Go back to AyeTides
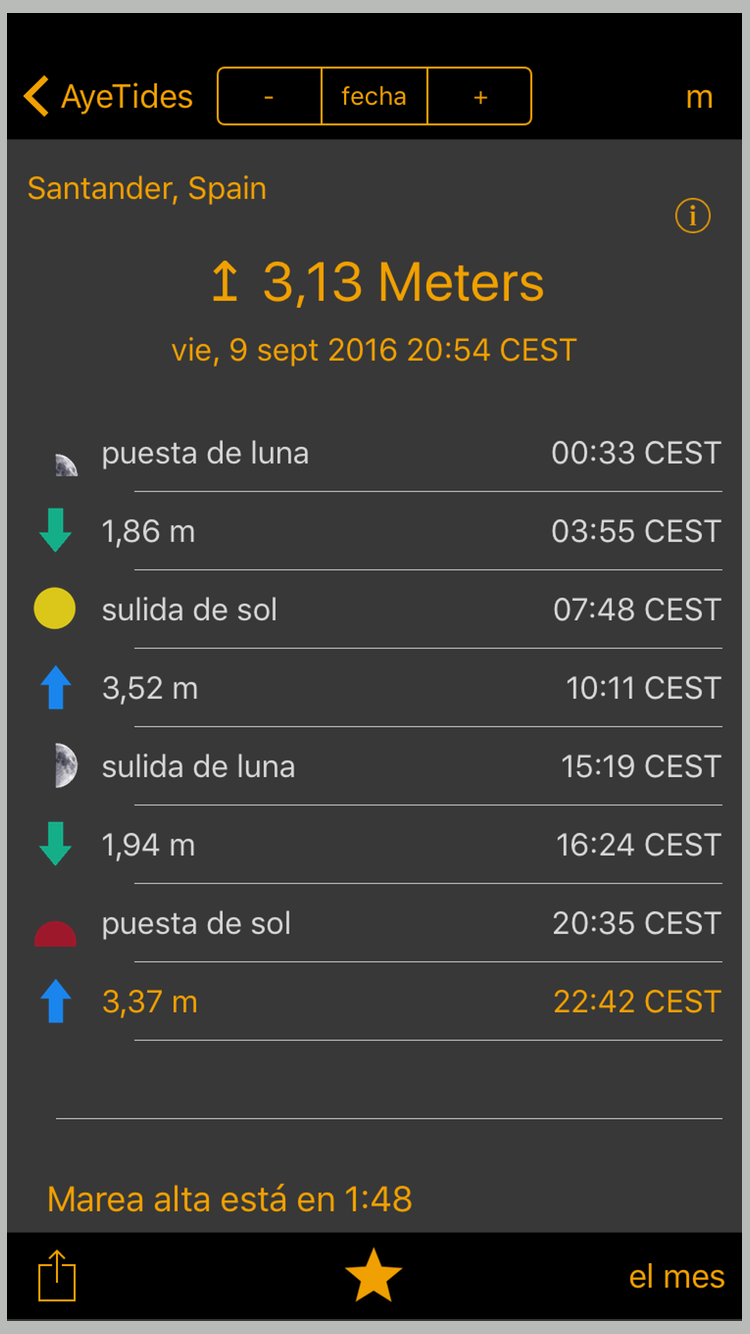The width and height of the screenshot is (750, 1334). tap(108, 97)
